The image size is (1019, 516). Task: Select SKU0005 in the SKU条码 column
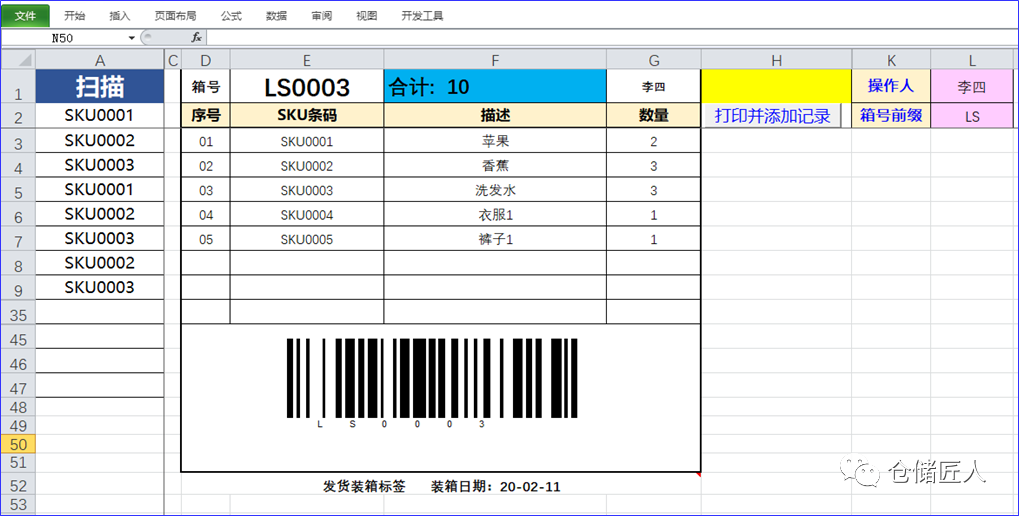(x=307, y=239)
